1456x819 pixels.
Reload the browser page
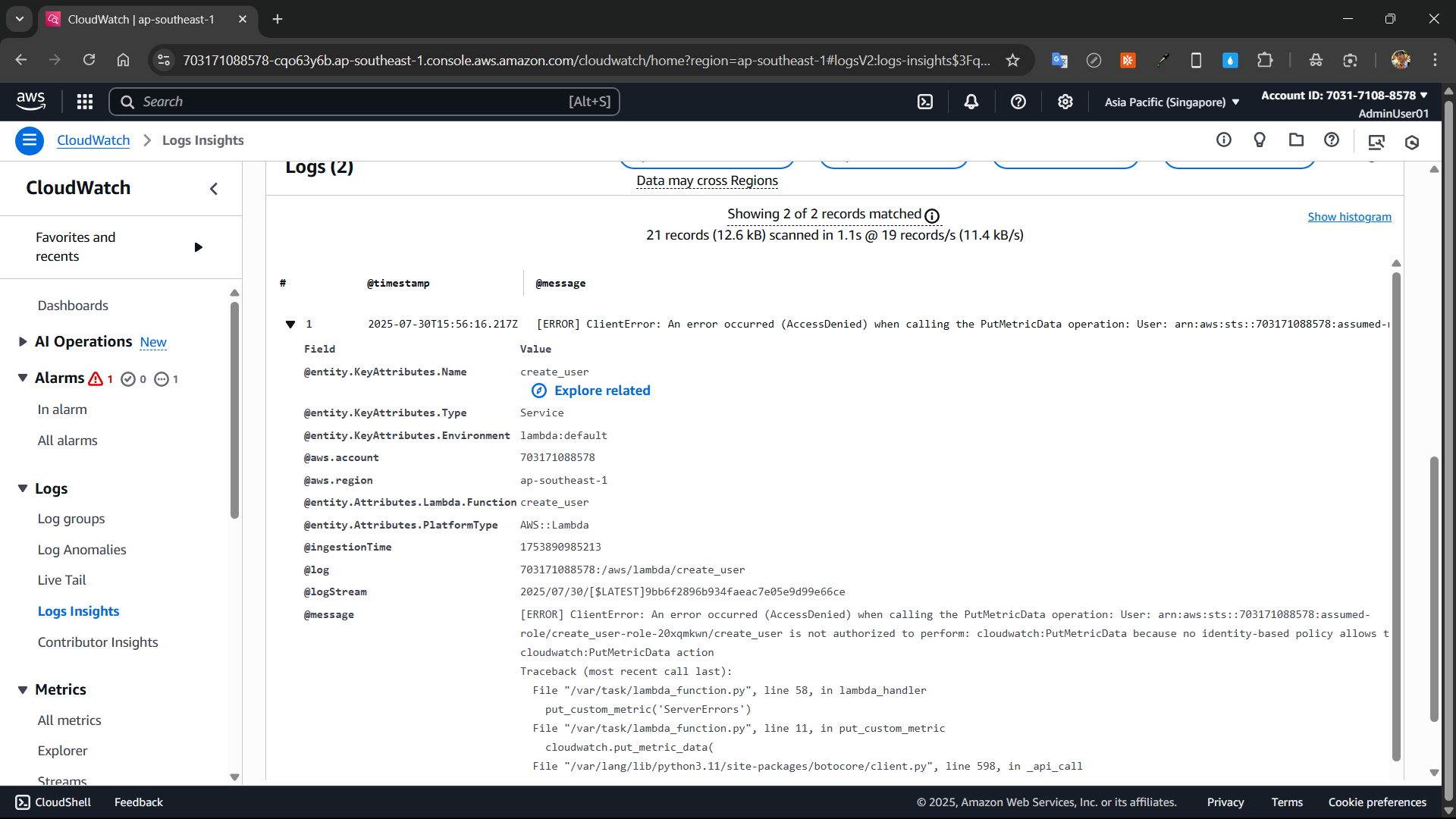coord(89,60)
